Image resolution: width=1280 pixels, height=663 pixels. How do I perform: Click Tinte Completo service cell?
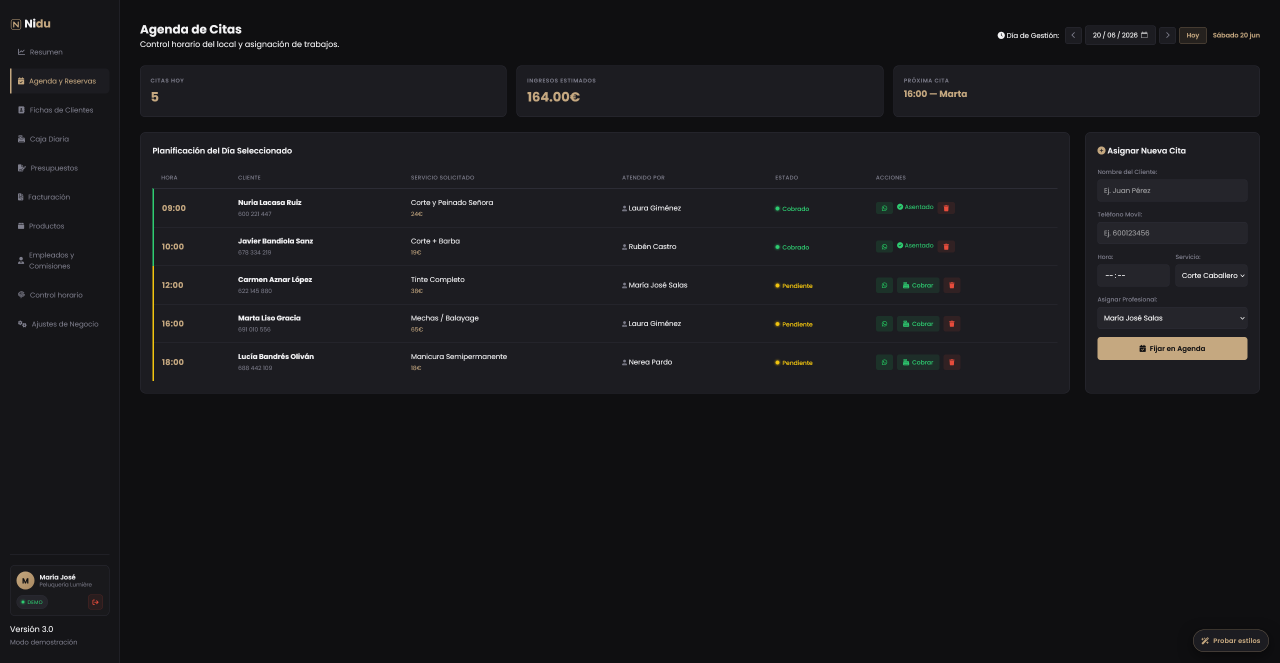click(438, 280)
